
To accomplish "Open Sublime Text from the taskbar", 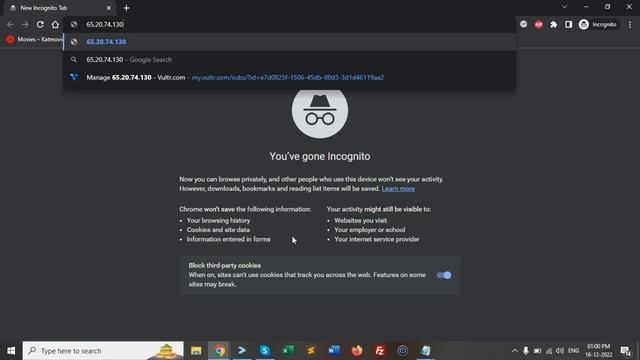I will coord(311,351).
